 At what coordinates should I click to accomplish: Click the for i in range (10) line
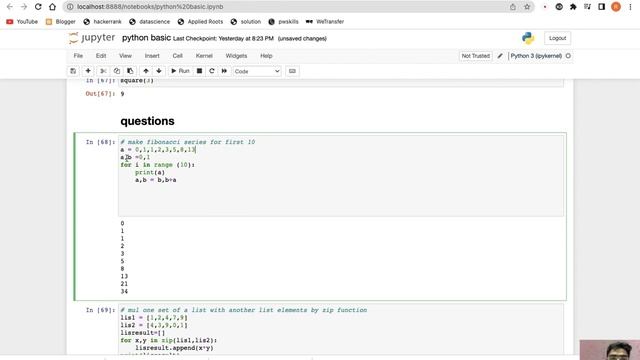158,165
